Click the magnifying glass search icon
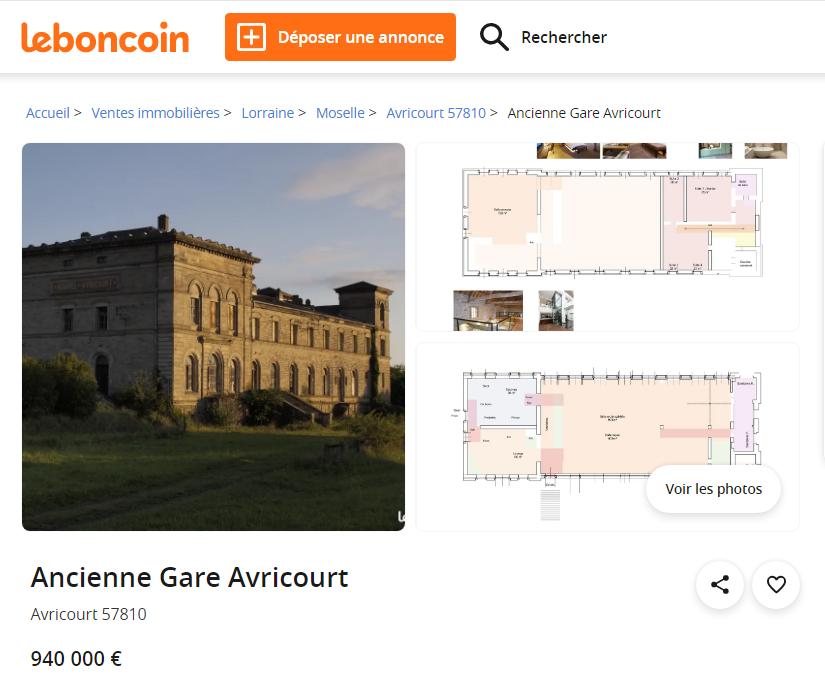 pyautogui.click(x=494, y=37)
